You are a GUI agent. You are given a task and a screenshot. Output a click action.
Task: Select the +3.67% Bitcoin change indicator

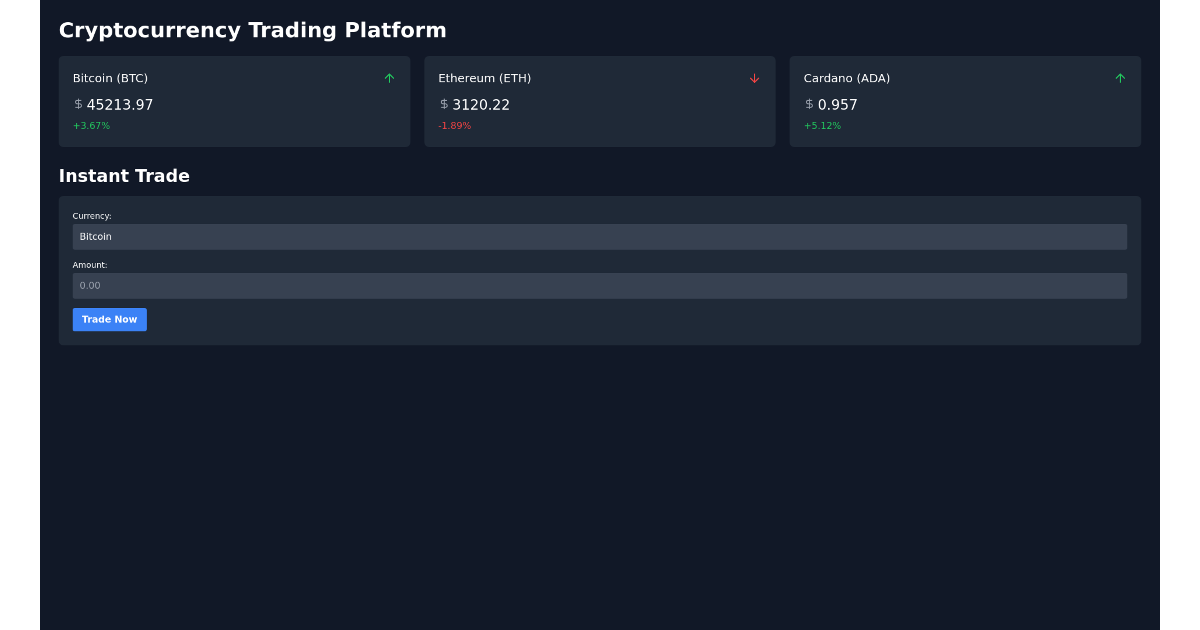click(x=91, y=125)
